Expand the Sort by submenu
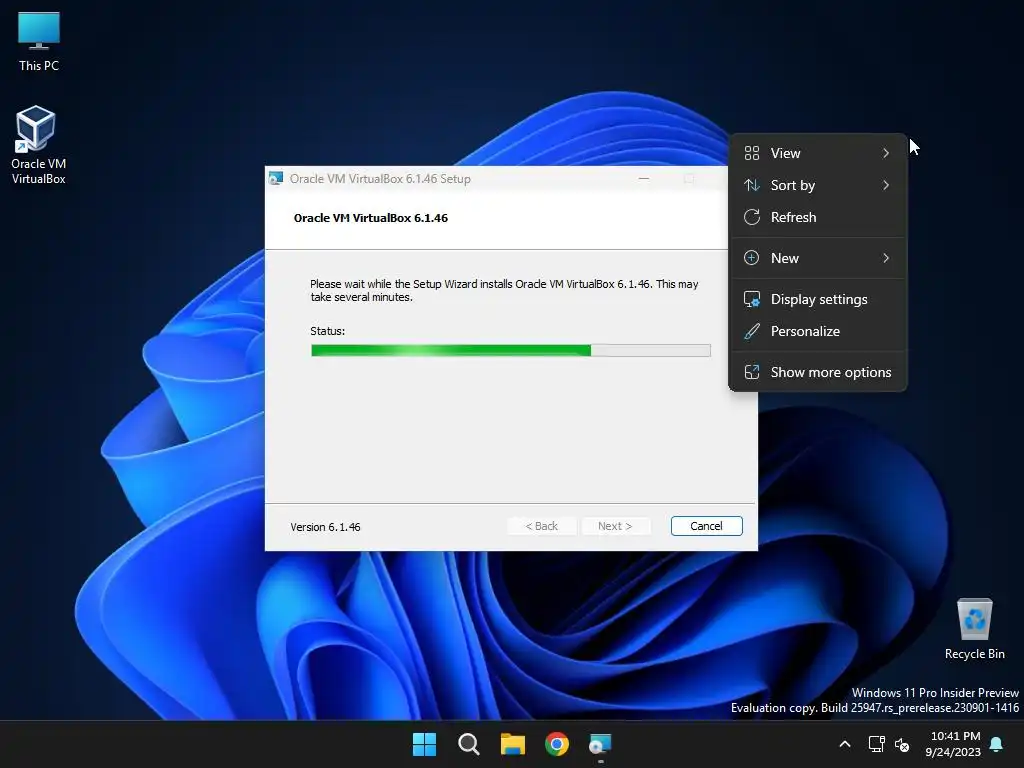 (817, 185)
